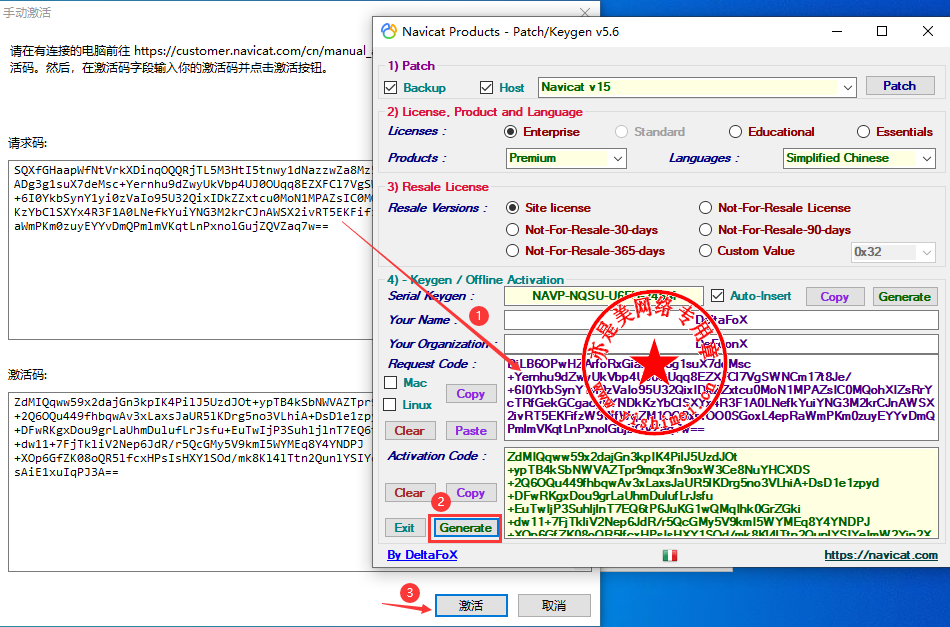Select Not-For-Resale-365-days radio button
Viewport: 950px width, 627px height.
[513, 251]
